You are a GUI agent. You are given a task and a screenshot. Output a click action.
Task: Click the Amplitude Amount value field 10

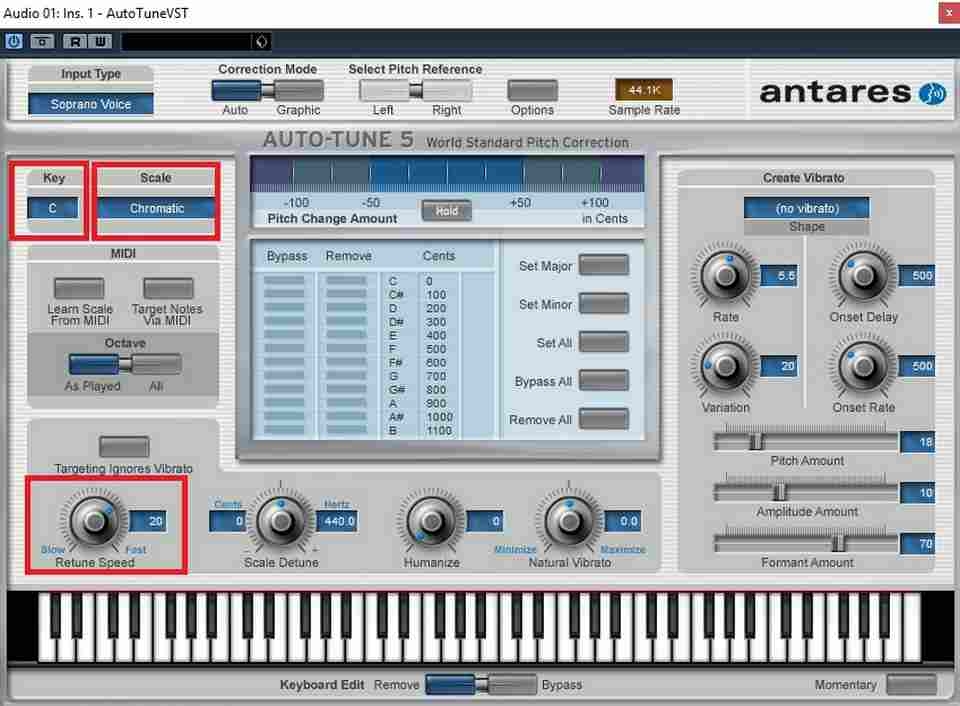pyautogui.click(x=918, y=492)
